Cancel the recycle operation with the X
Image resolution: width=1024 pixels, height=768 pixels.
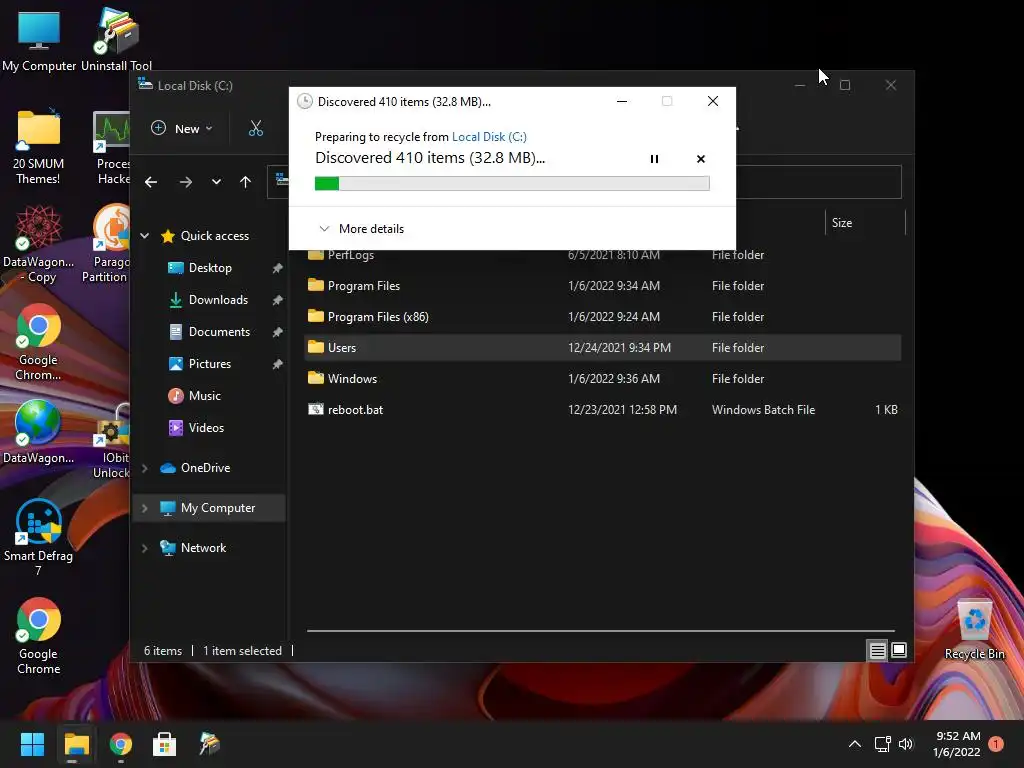coord(701,159)
